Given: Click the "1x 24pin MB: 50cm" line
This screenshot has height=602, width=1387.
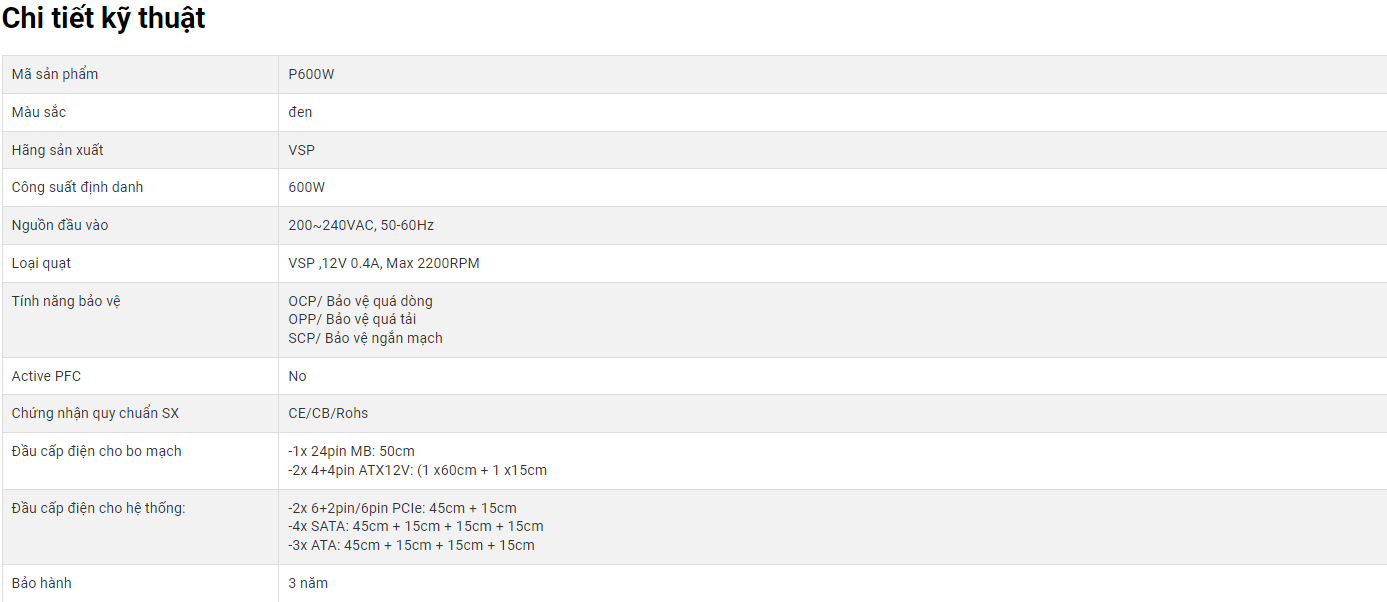Looking at the screenshot, I should pyautogui.click(x=351, y=451).
